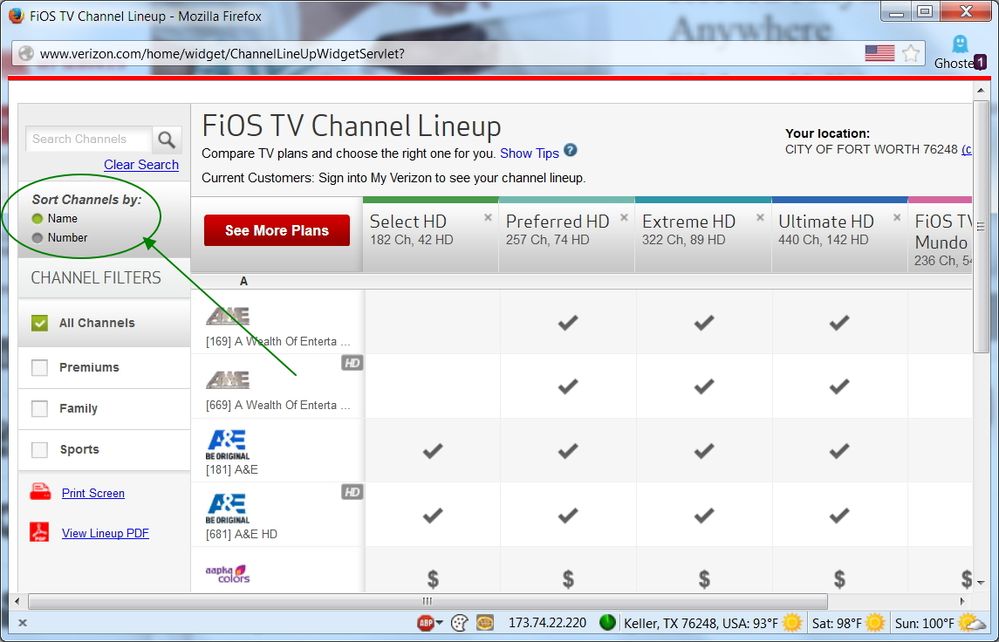Open the Adblock Plus dropdown arrow

pyautogui.click(x=439, y=623)
